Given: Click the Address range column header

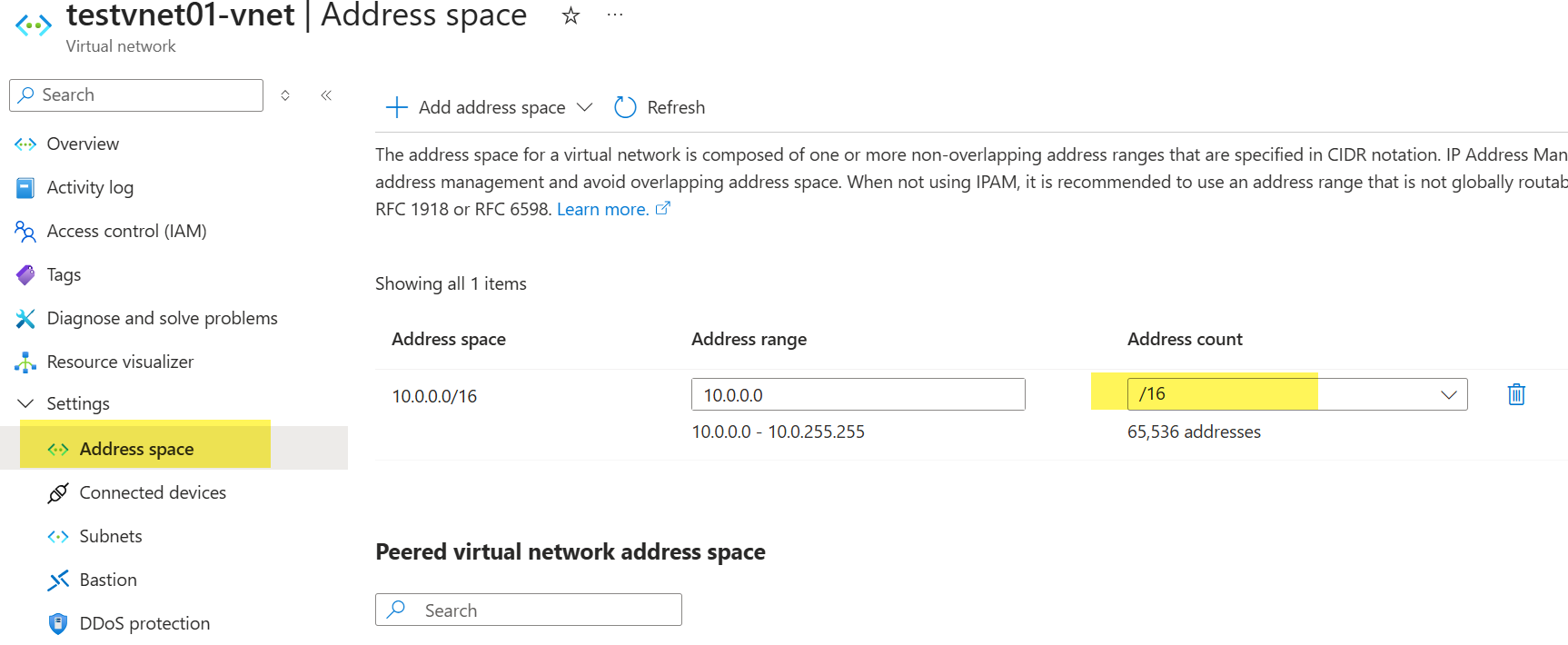Looking at the screenshot, I should [749, 339].
